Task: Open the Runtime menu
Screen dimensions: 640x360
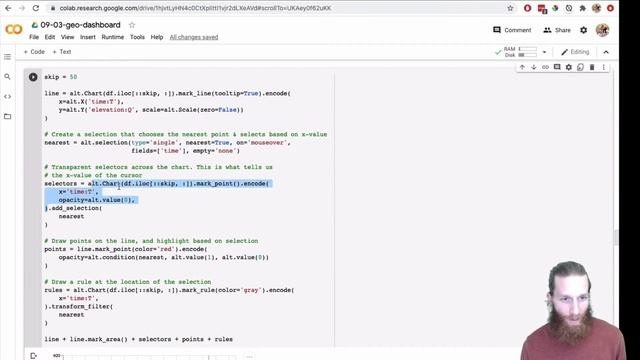Action: tap(113, 37)
